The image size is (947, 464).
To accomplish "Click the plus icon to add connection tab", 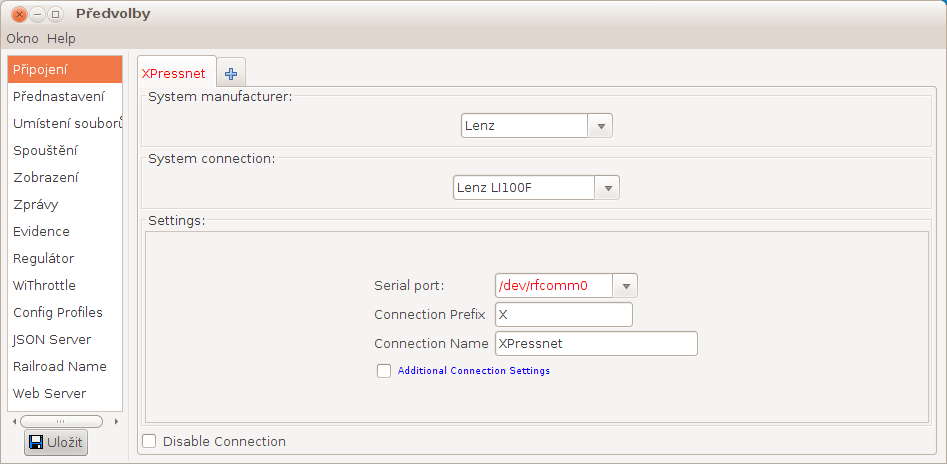I will (231, 73).
